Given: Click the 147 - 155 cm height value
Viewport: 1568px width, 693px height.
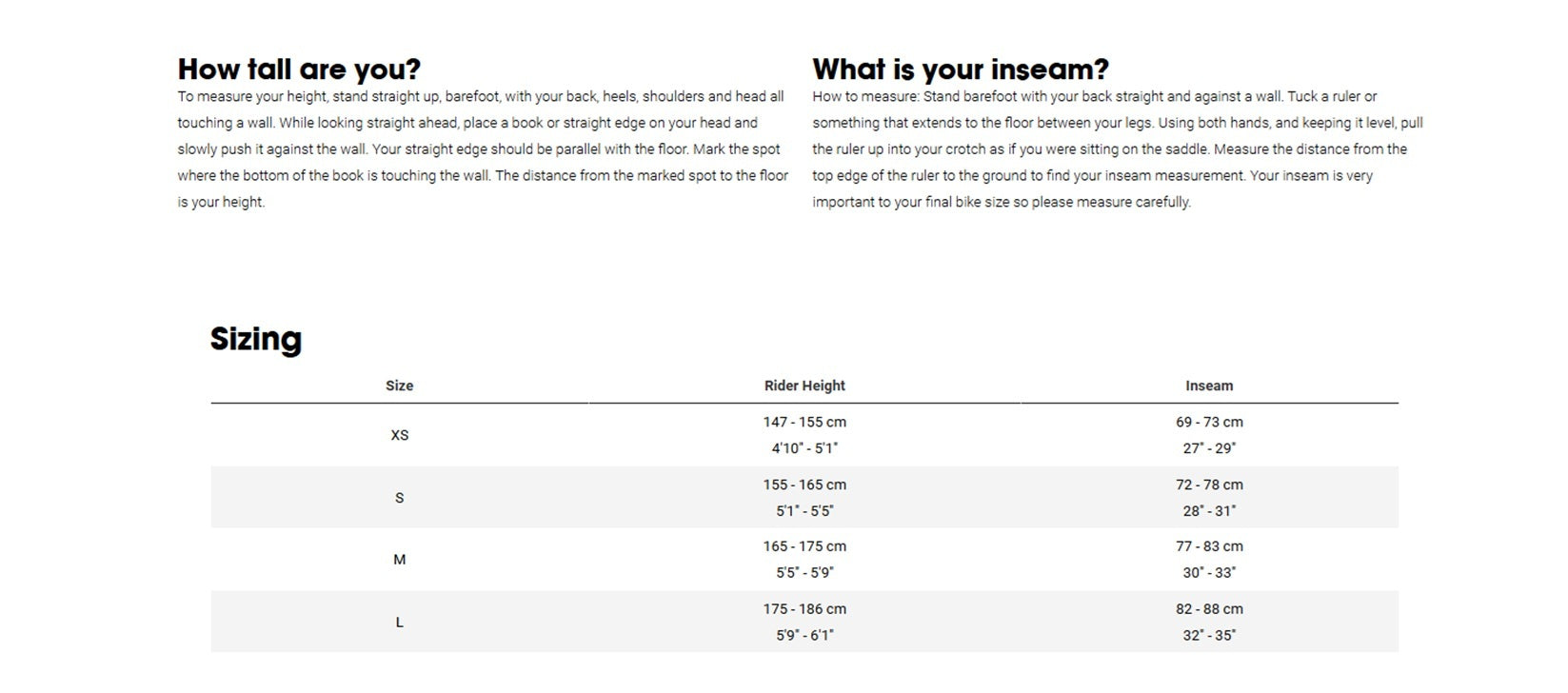Looking at the screenshot, I should [804, 422].
